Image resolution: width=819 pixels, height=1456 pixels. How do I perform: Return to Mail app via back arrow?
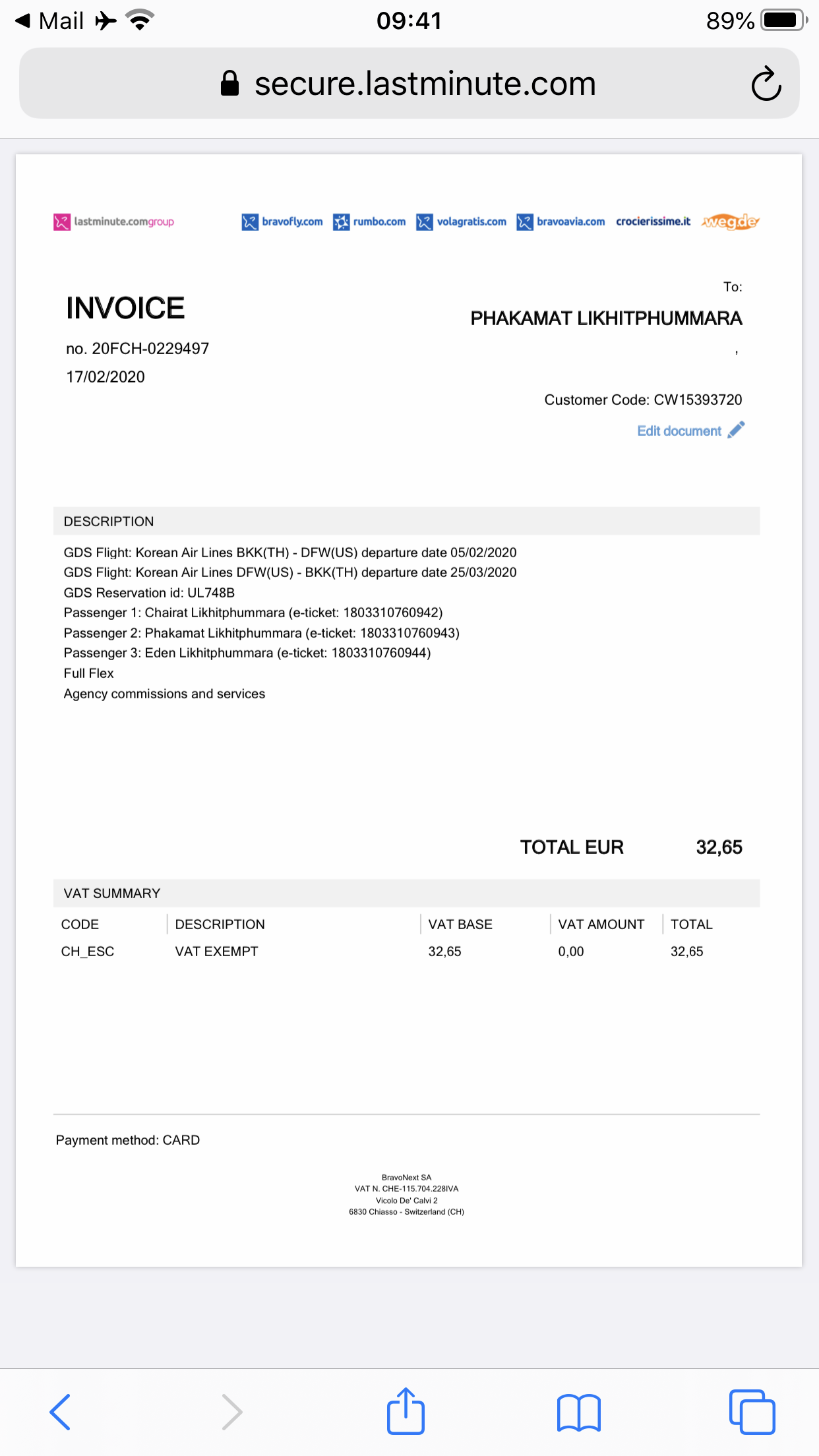pos(48,20)
